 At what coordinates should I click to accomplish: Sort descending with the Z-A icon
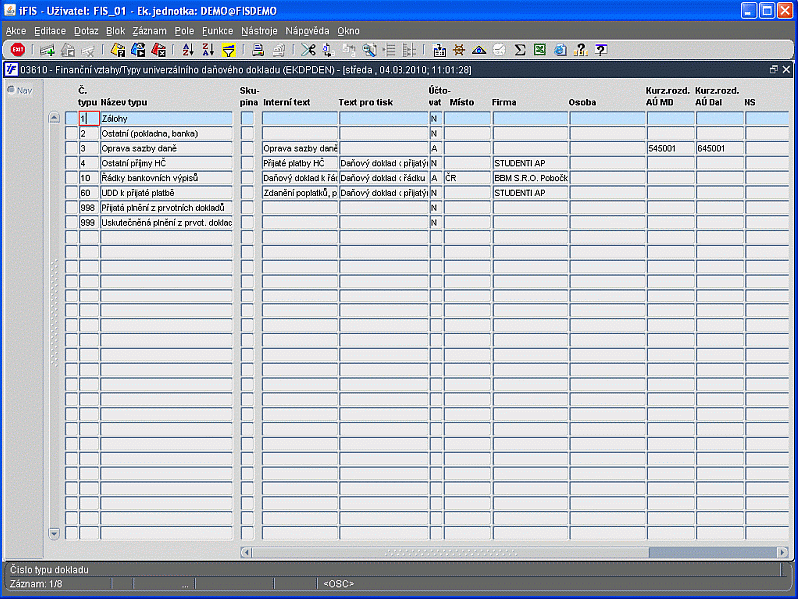(207, 49)
